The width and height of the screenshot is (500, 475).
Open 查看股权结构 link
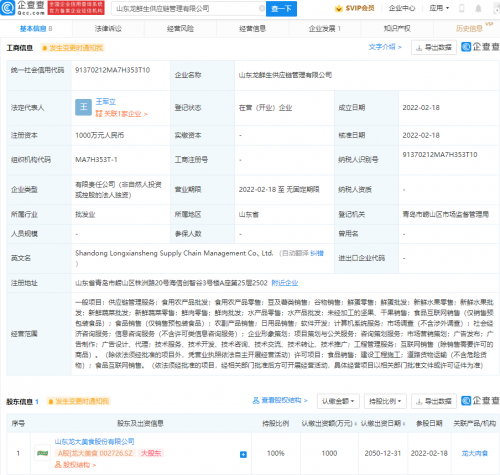(x=280, y=400)
